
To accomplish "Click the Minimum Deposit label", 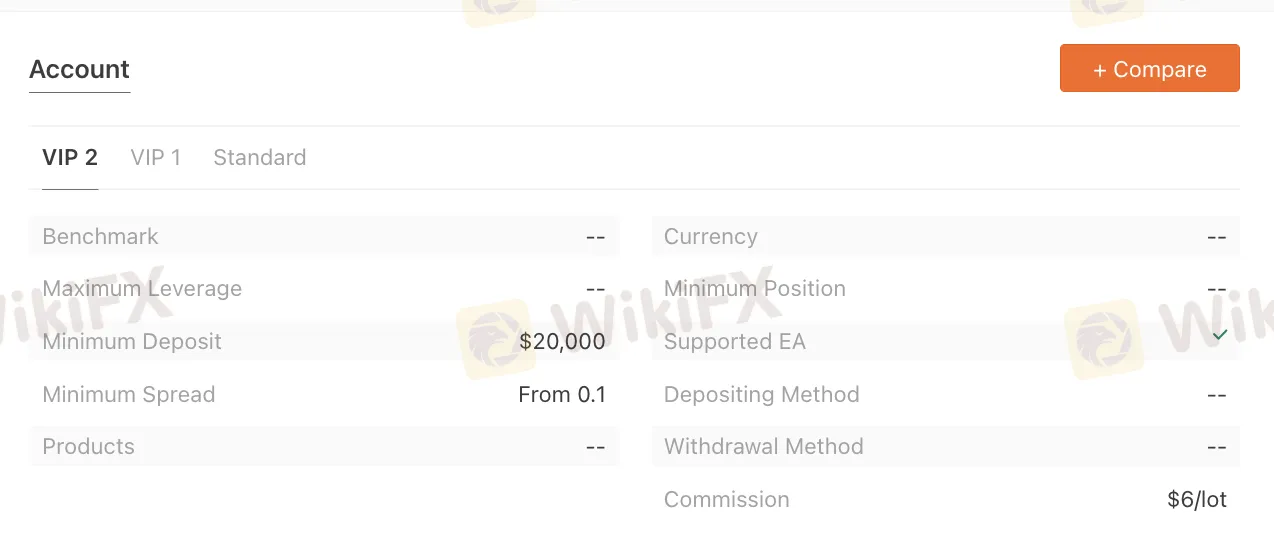I will 132,342.
